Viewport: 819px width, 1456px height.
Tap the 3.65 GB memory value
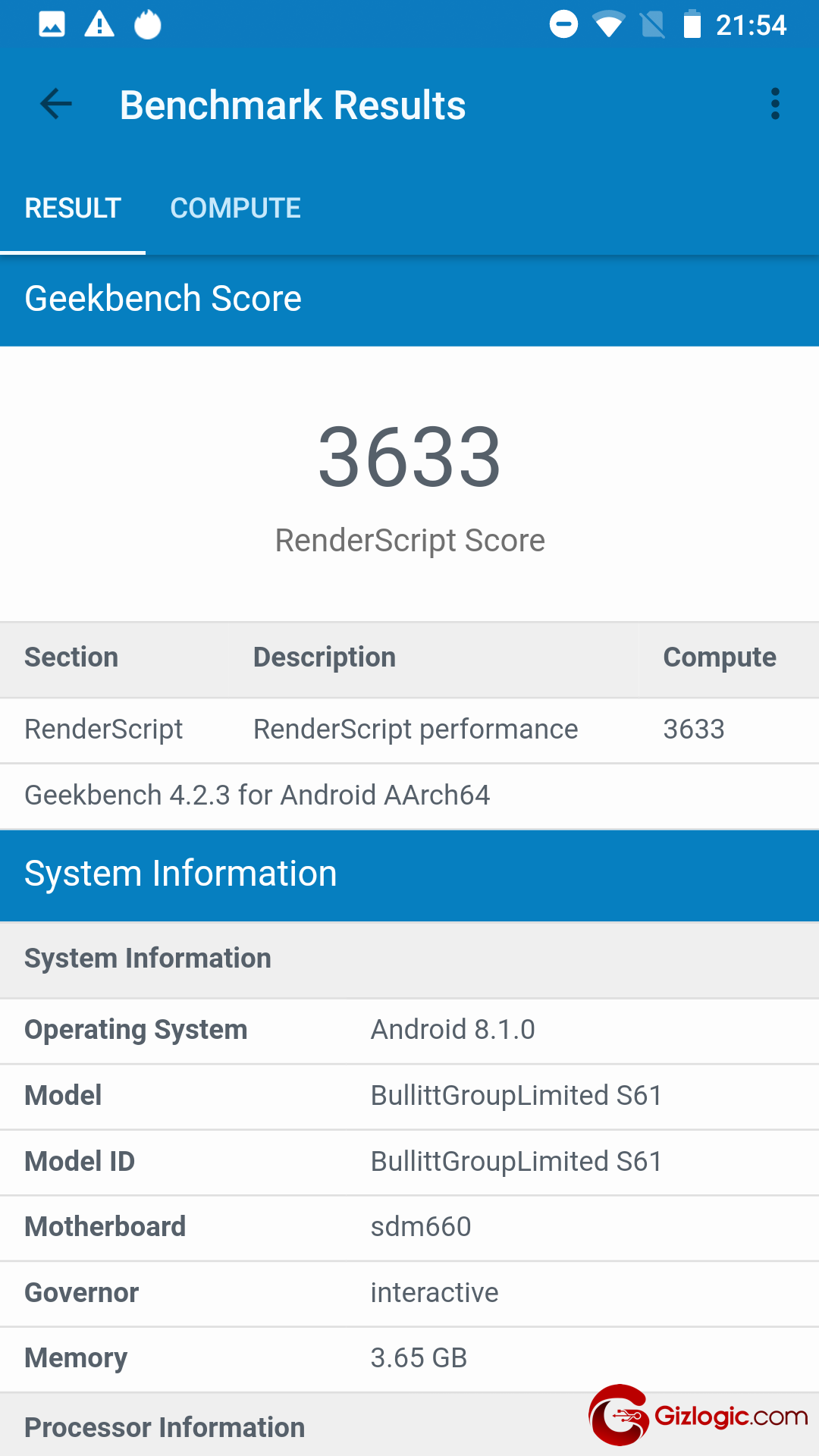pyautogui.click(x=419, y=1358)
